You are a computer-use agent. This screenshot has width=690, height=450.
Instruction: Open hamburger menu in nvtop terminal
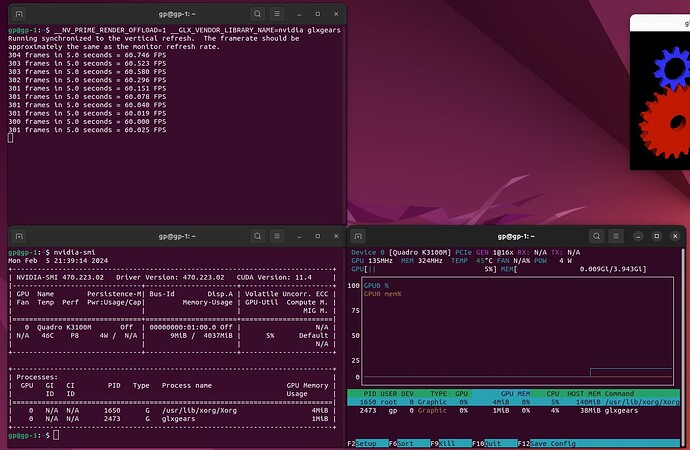pyautogui.click(x=616, y=236)
